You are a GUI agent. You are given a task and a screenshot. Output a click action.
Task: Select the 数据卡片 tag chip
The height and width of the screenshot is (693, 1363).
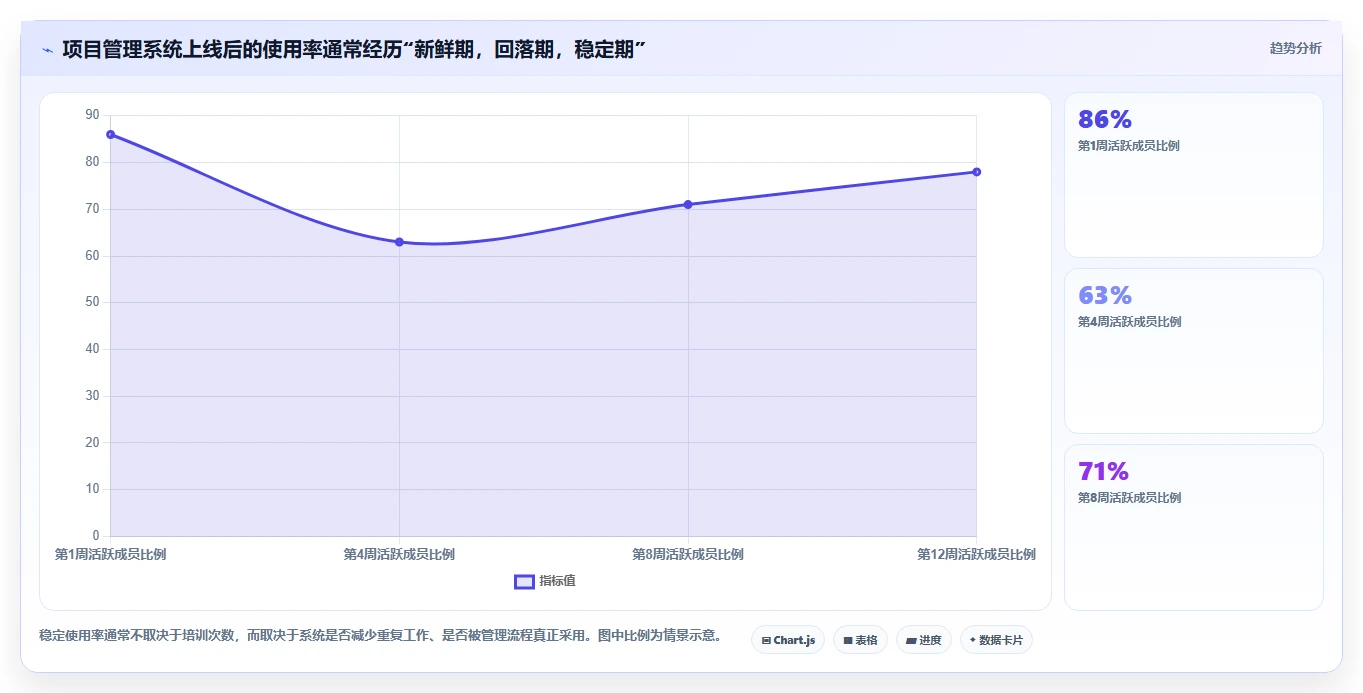[996, 640]
